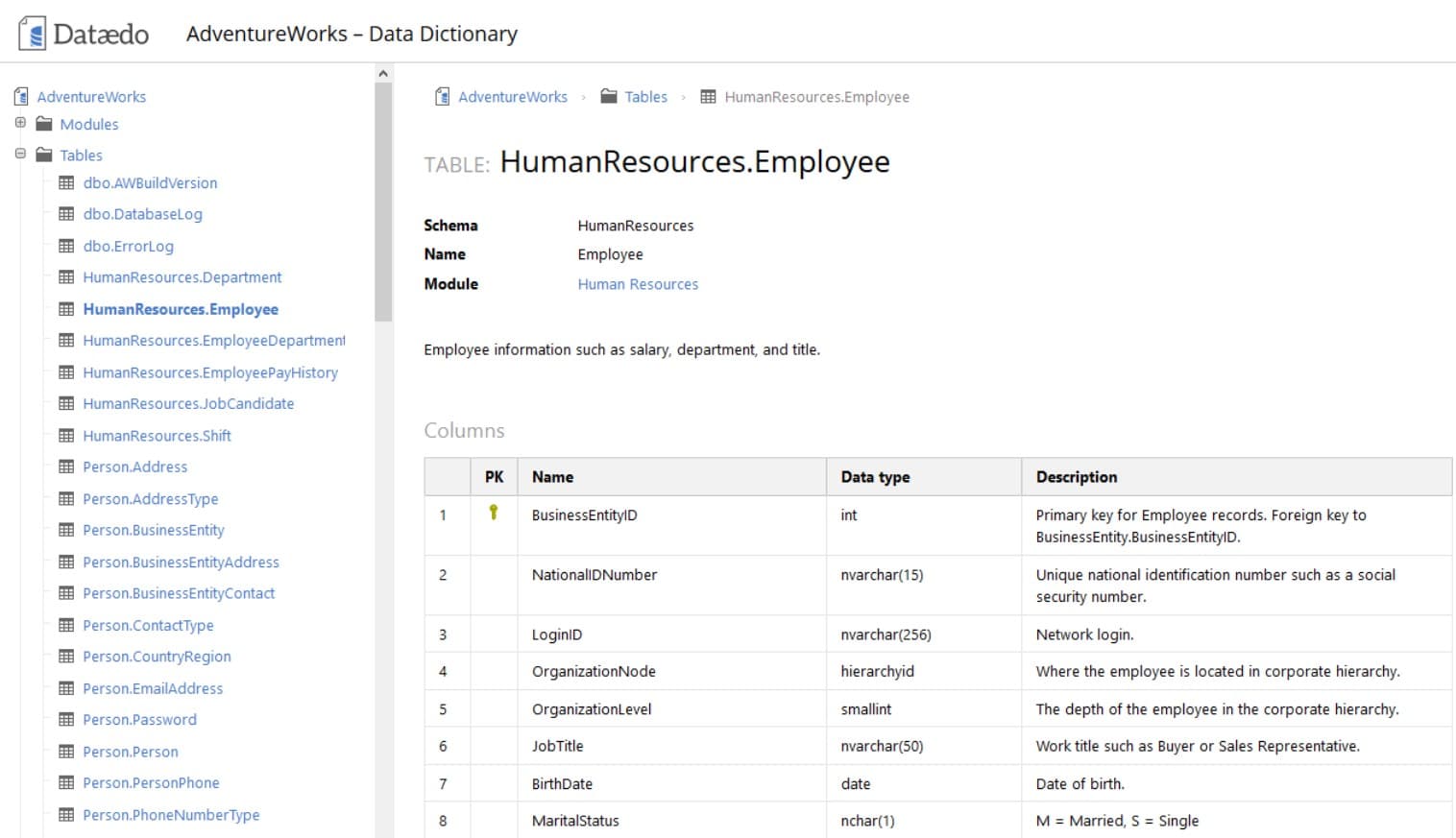
Task: Open HumanResources.EmployeePayHistory table
Action: point(210,372)
